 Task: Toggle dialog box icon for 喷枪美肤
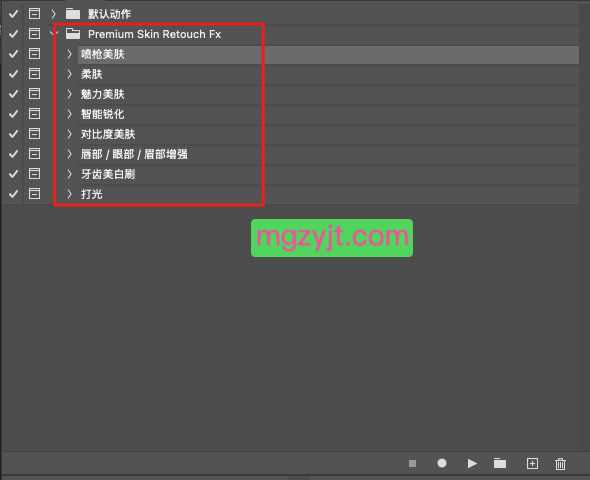[34, 53]
